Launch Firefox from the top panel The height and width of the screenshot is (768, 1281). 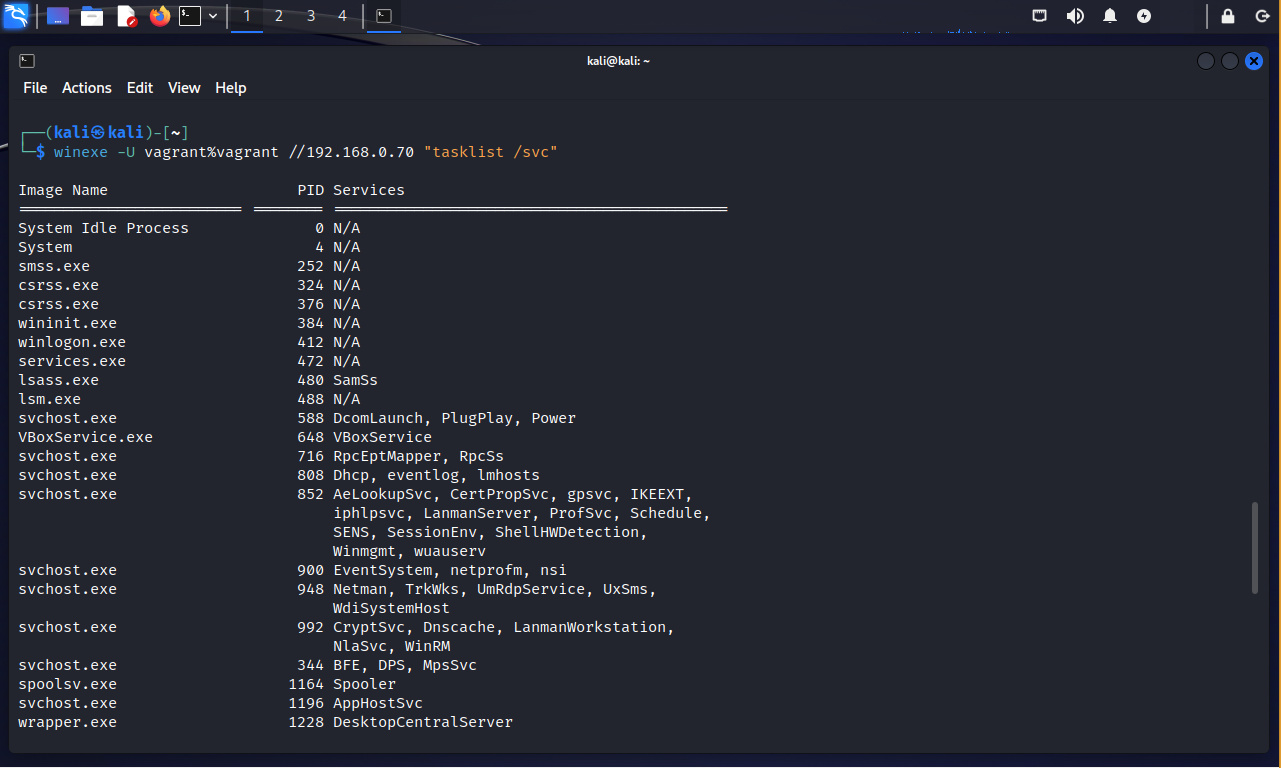coord(159,16)
